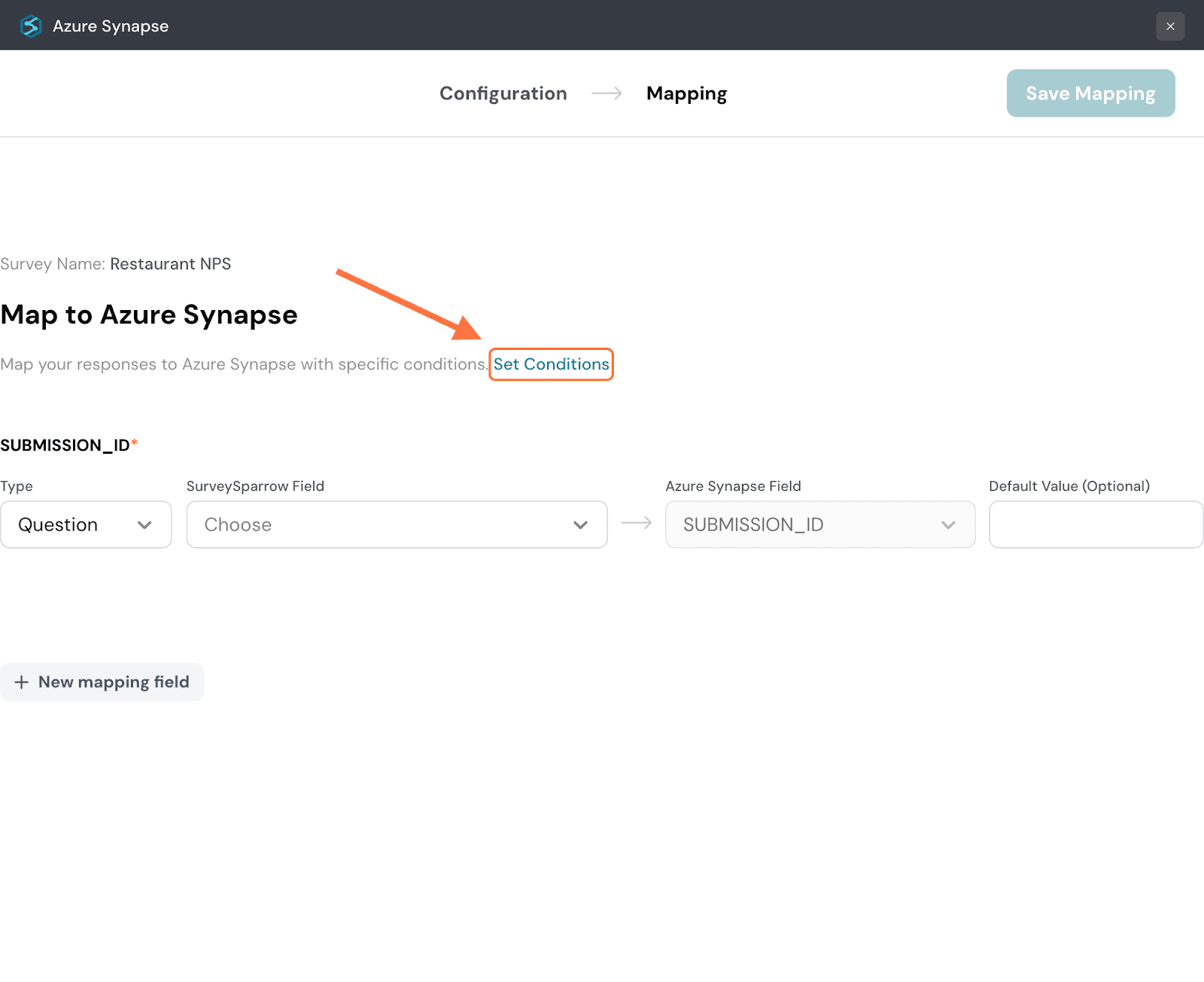
Task: Select the Mapping step
Action: (x=686, y=93)
